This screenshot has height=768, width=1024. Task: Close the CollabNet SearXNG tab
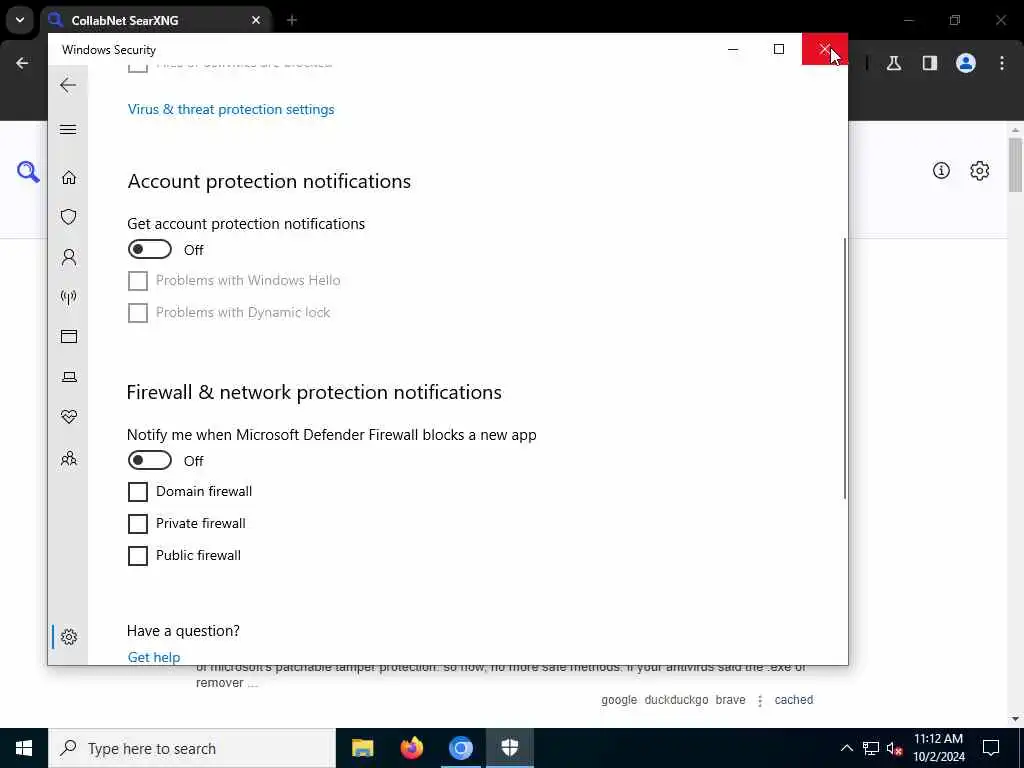coord(256,20)
